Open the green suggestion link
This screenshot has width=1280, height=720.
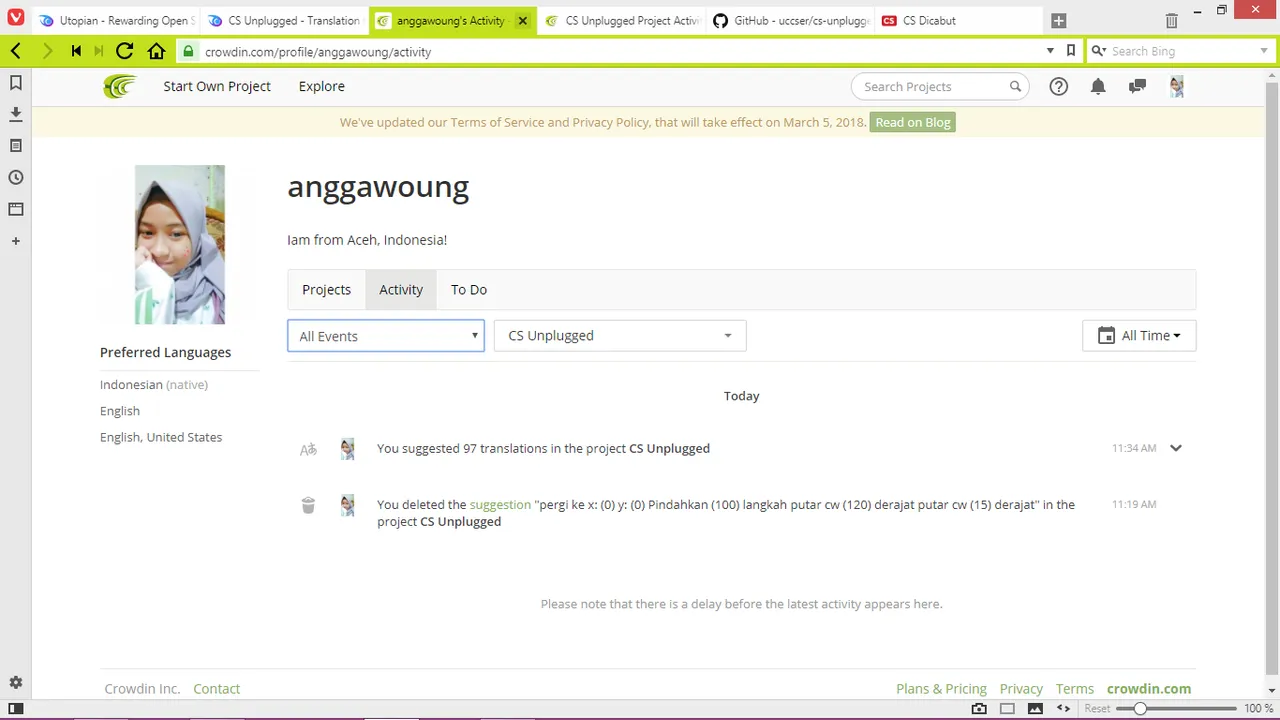pyautogui.click(x=500, y=505)
